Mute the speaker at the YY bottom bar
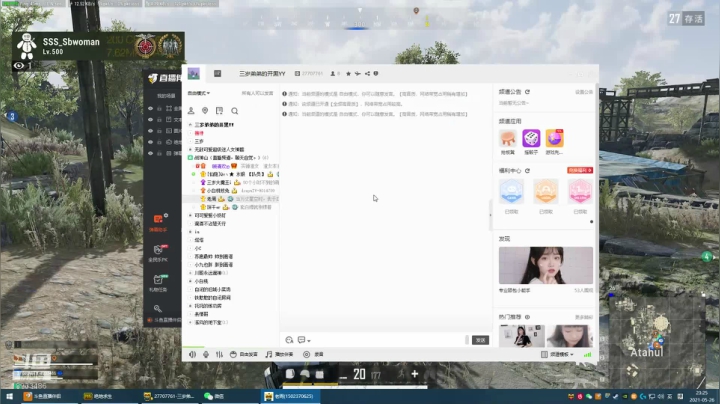 192,354
